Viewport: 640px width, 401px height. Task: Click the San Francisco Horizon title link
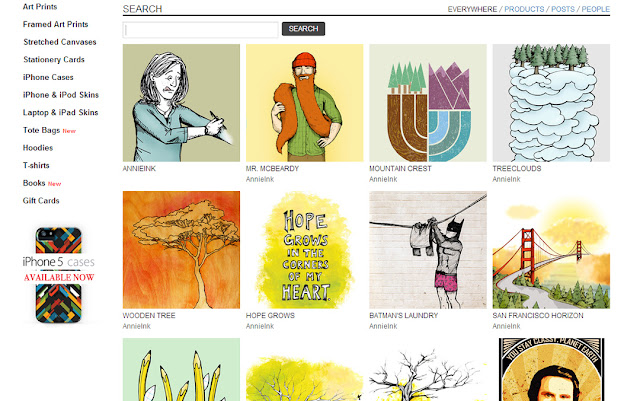(x=538, y=316)
